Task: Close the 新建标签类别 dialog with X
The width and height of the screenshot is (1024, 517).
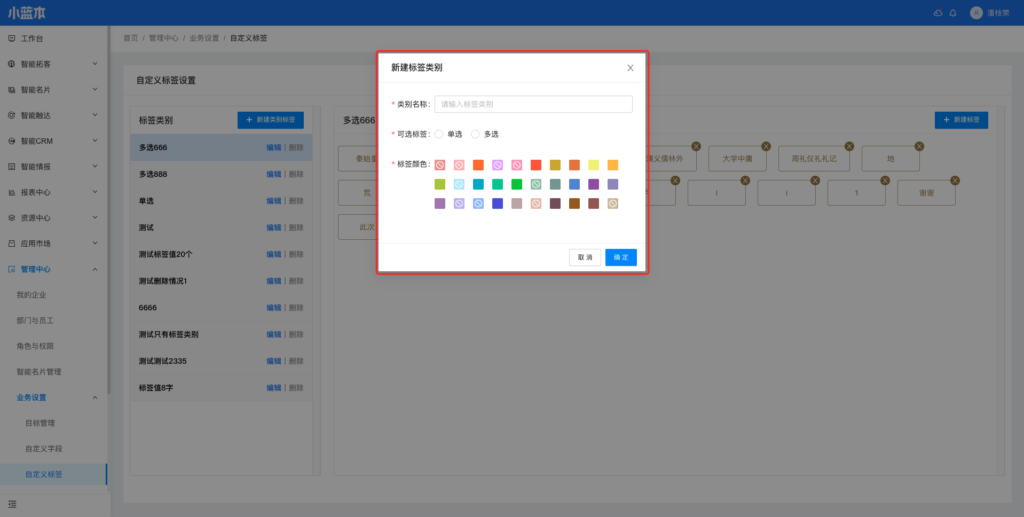Action: [x=630, y=68]
